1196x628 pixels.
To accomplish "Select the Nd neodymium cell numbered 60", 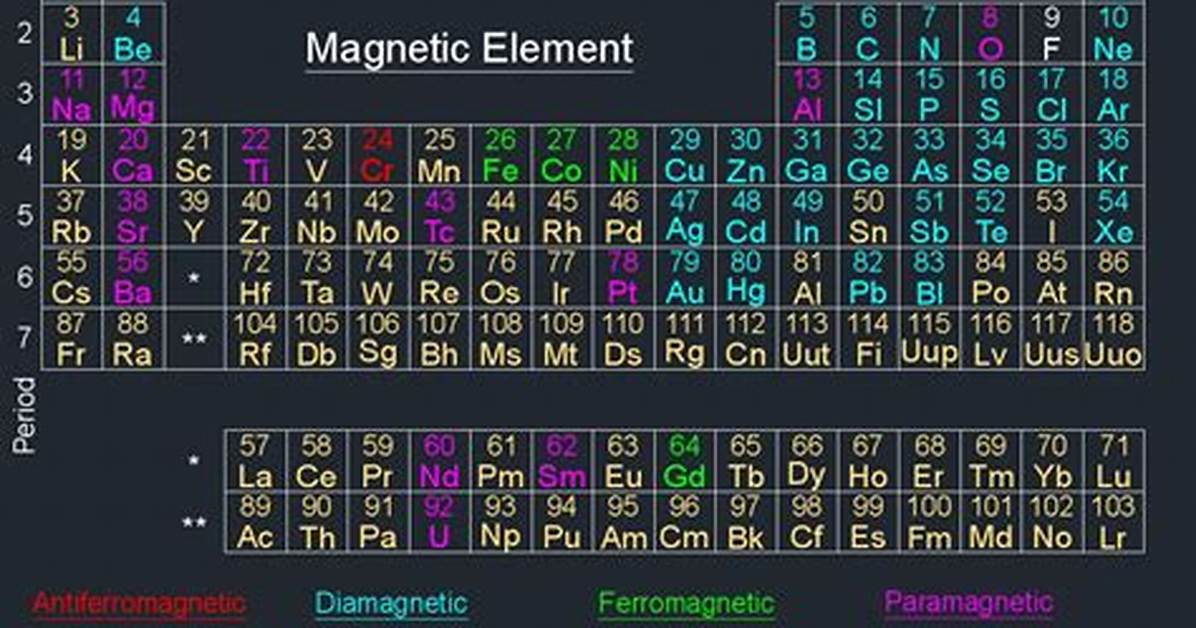I will (x=439, y=461).
